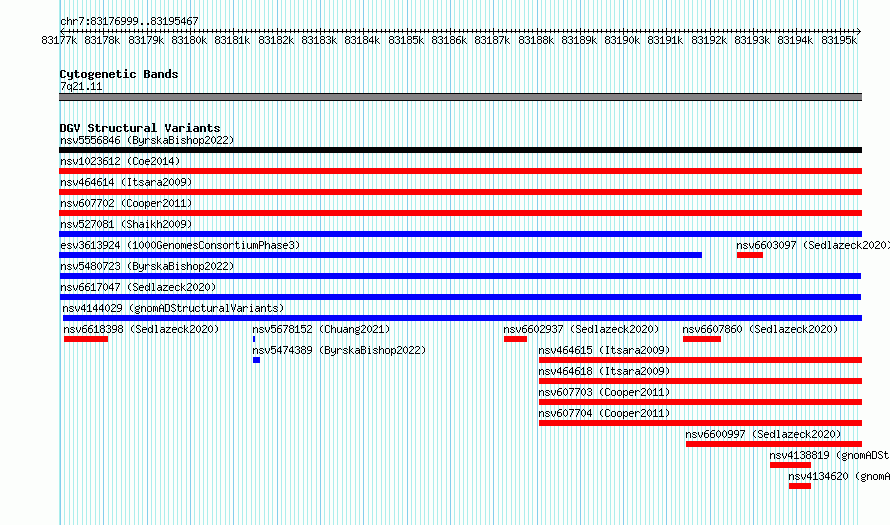
Task: Click the 83185k ruler tick label
Action: [x=406, y=40]
